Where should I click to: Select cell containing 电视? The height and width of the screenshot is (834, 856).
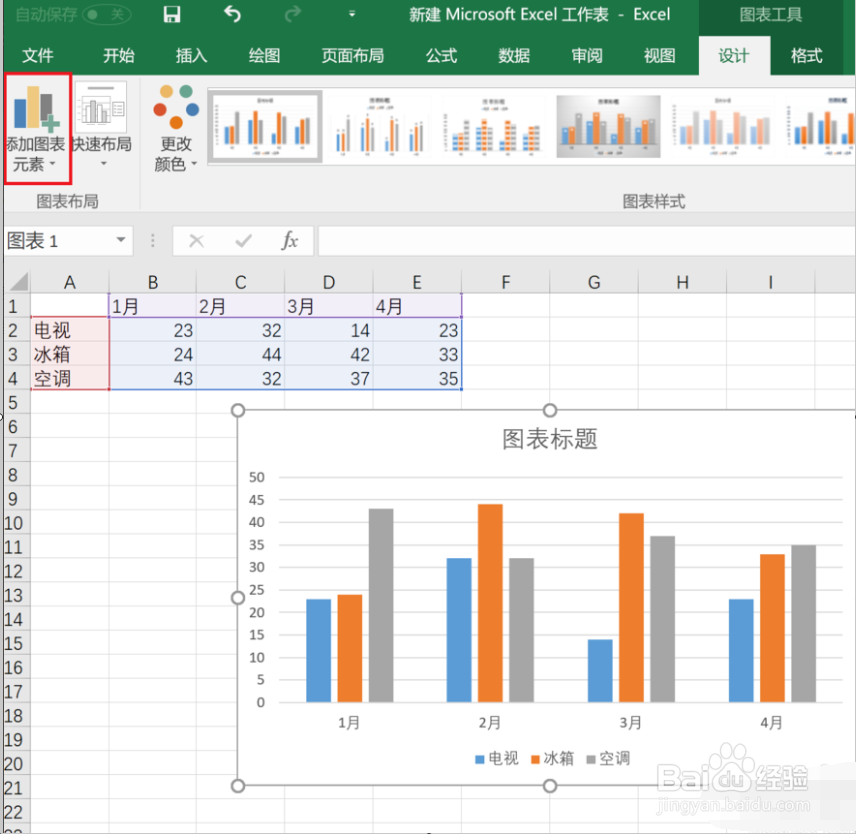[x=69, y=330]
